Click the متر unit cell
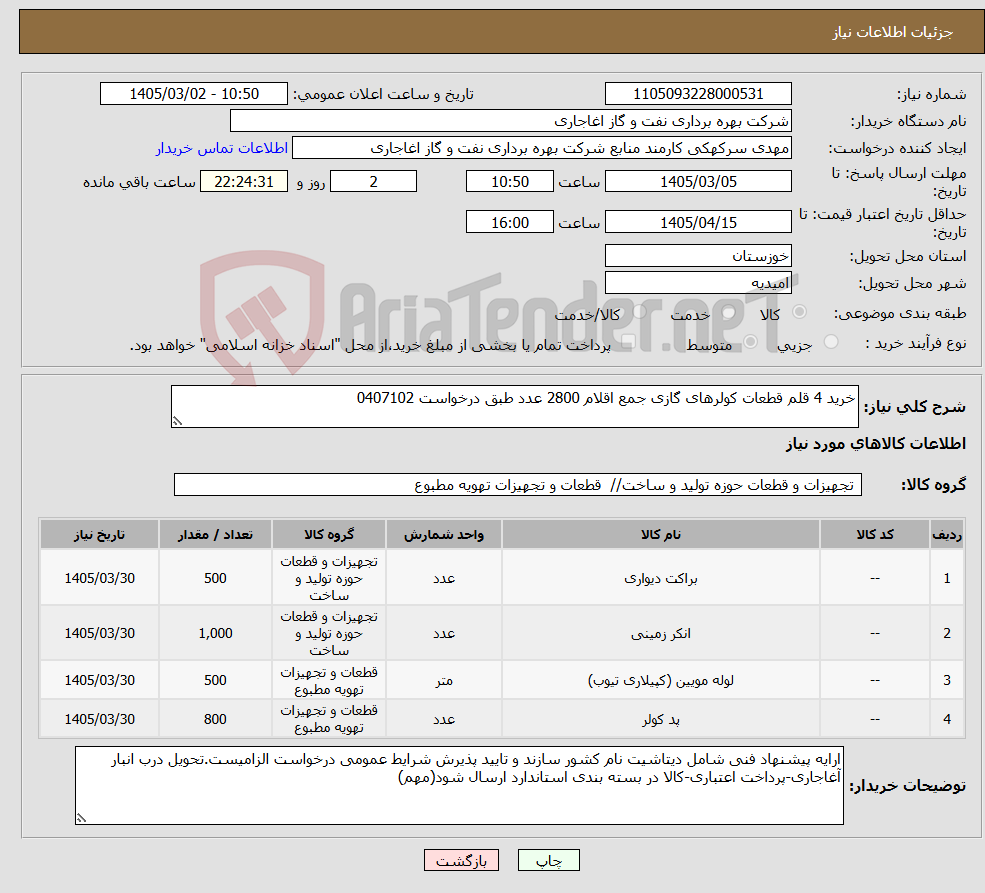This screenshot has height=893, width=985. click(x=444, y=680)
